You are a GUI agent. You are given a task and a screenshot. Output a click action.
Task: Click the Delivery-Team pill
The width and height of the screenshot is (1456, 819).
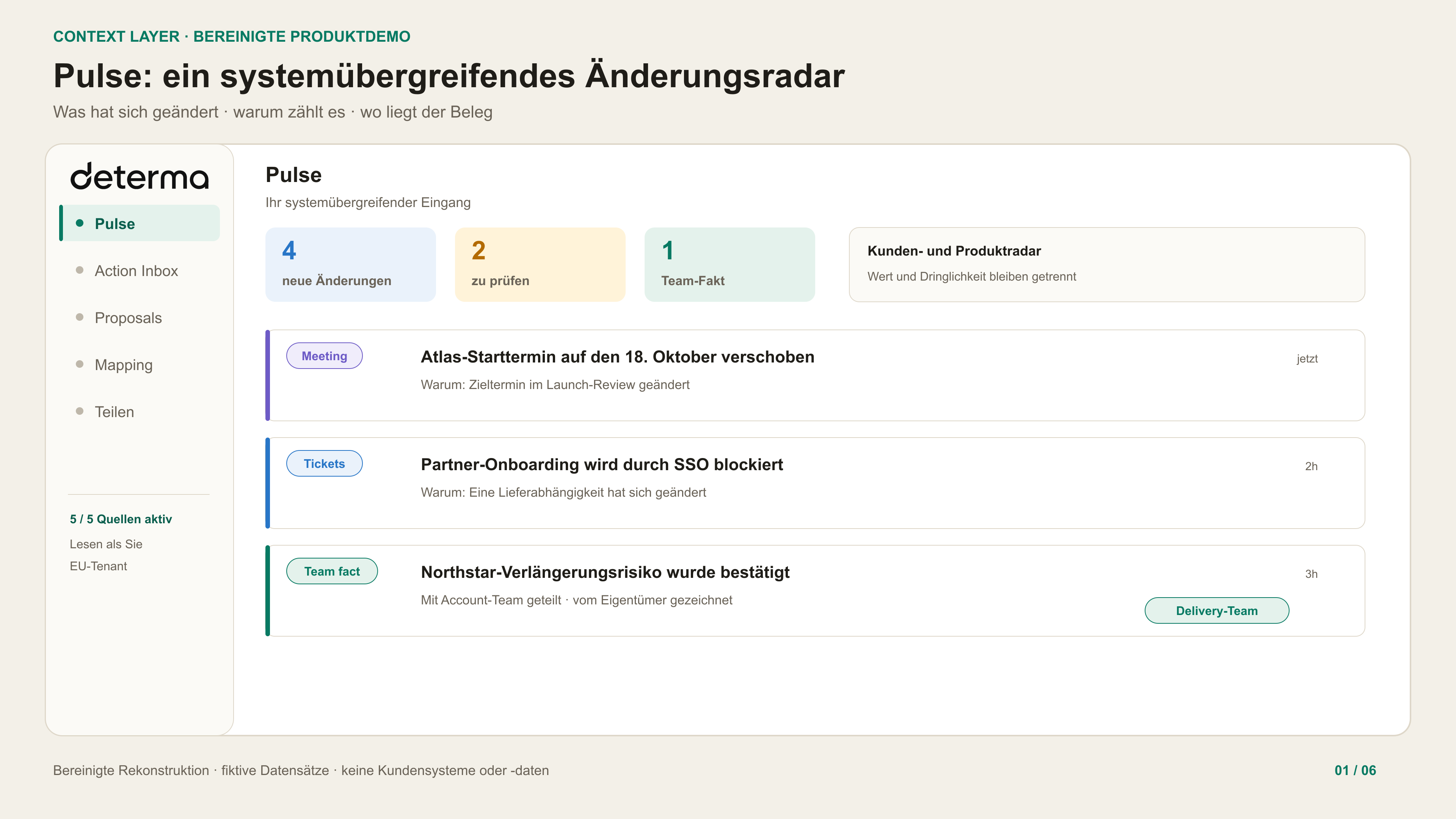point(1217,610)
